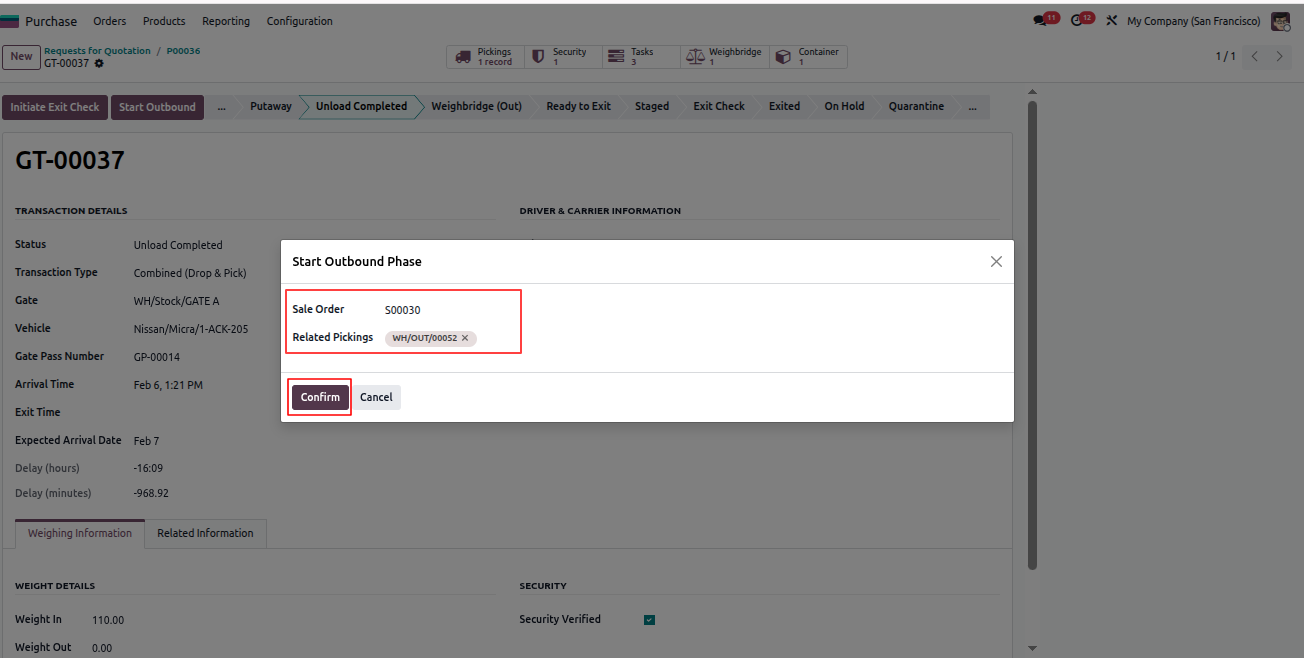This screenshot has width=1304, height=658.
Task: Open the Weighbridge scale icon button
Action: coord(724,57)
